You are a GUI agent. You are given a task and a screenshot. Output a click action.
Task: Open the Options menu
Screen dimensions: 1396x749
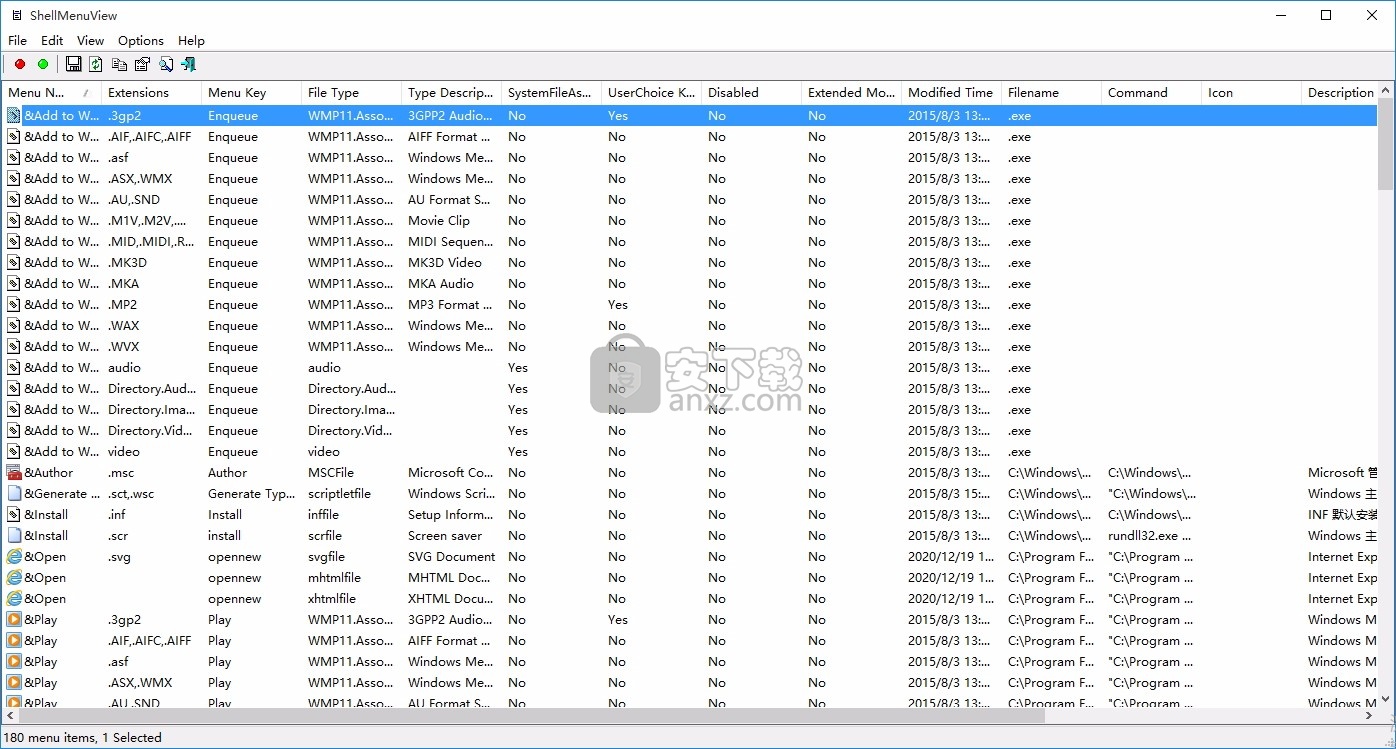click(140, 40)
